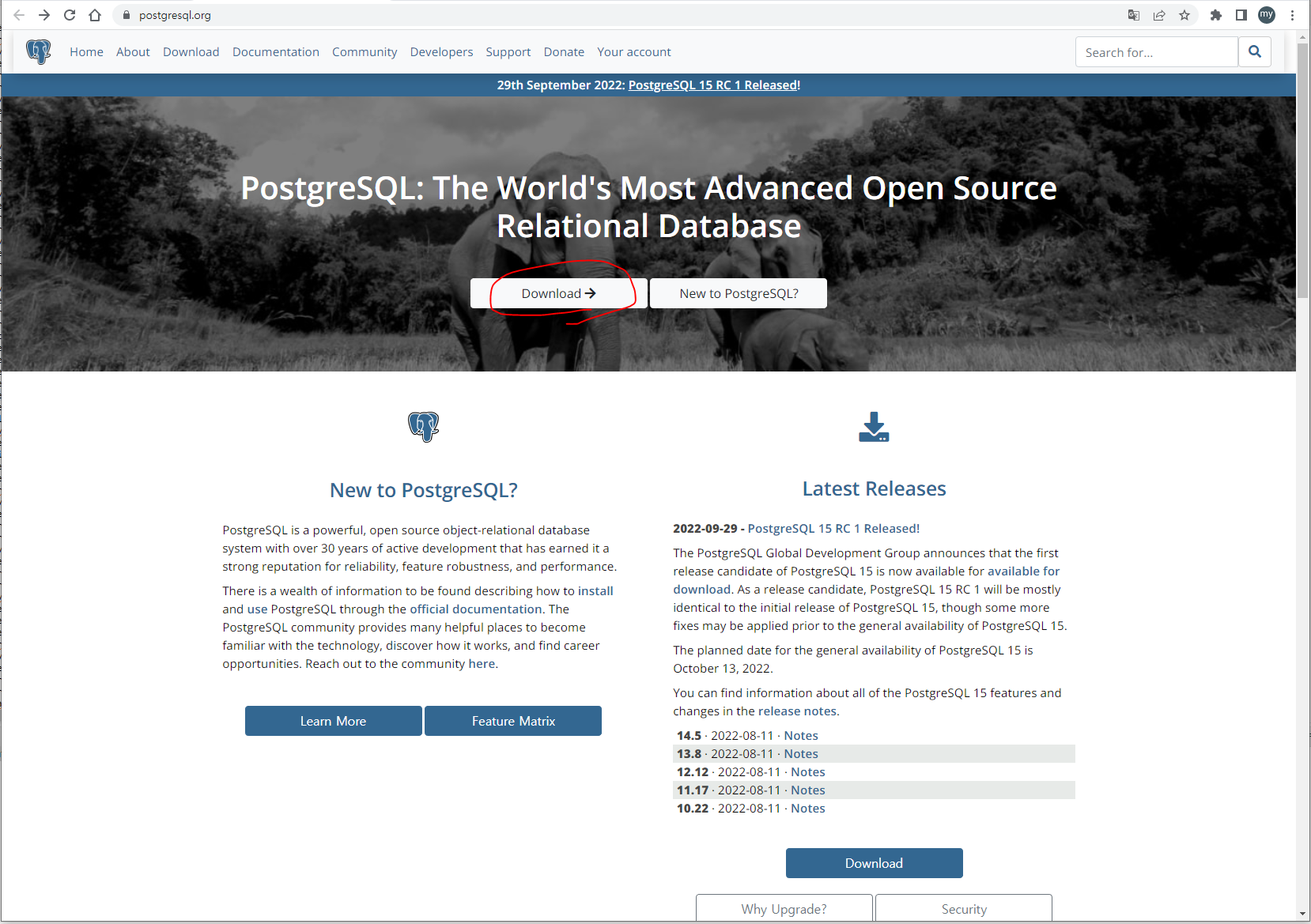Open the community 'here' link
This screenshot has width=1311, height=924.
point(482,663)
